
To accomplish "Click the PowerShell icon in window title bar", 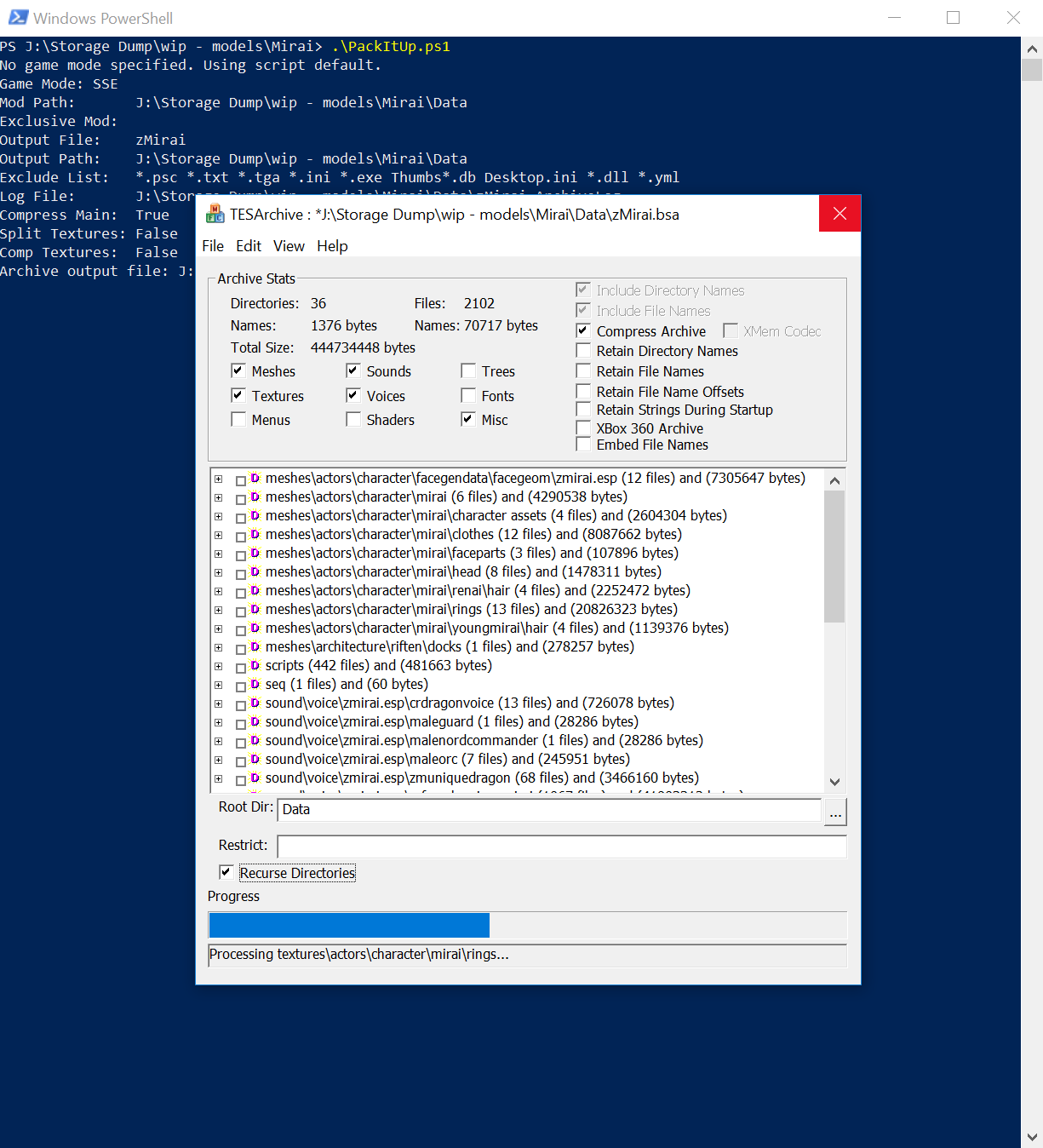I will (18, 18).
